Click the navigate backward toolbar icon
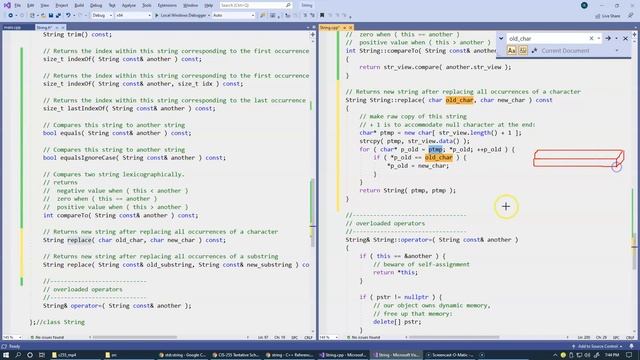Screen dimensions: 640x360 coord(10,16)
